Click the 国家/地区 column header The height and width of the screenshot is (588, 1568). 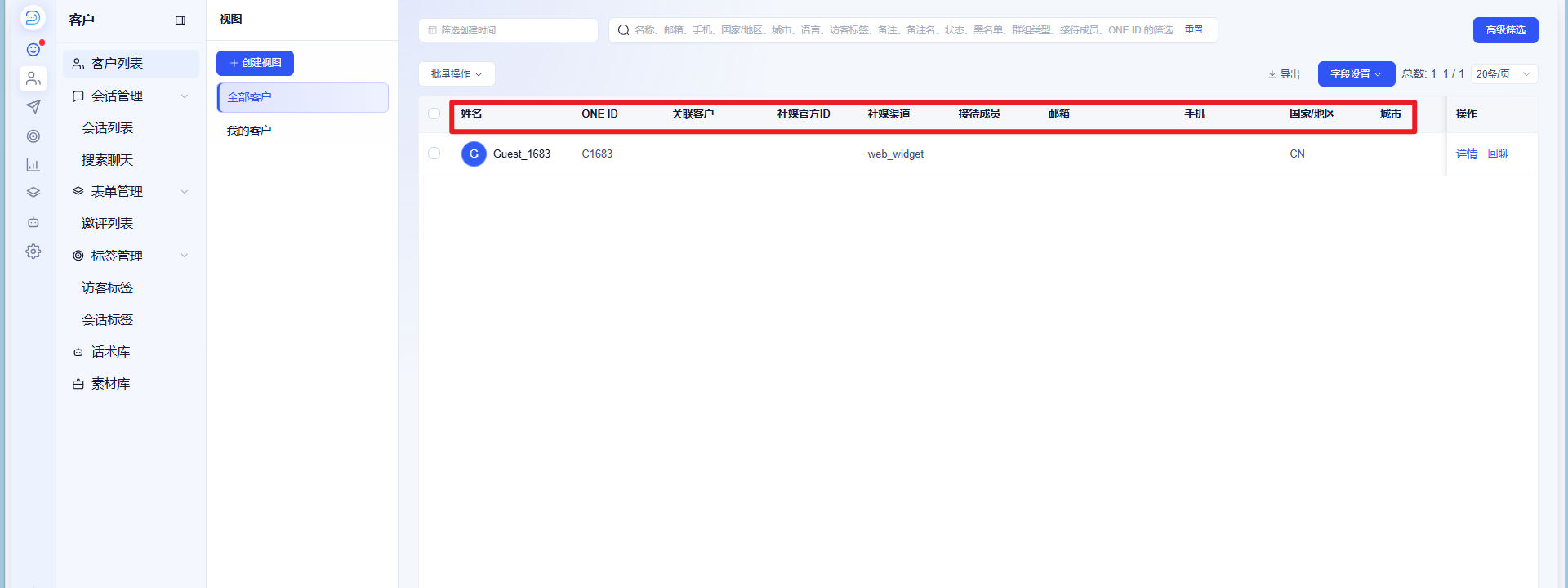coord(1312,114)
